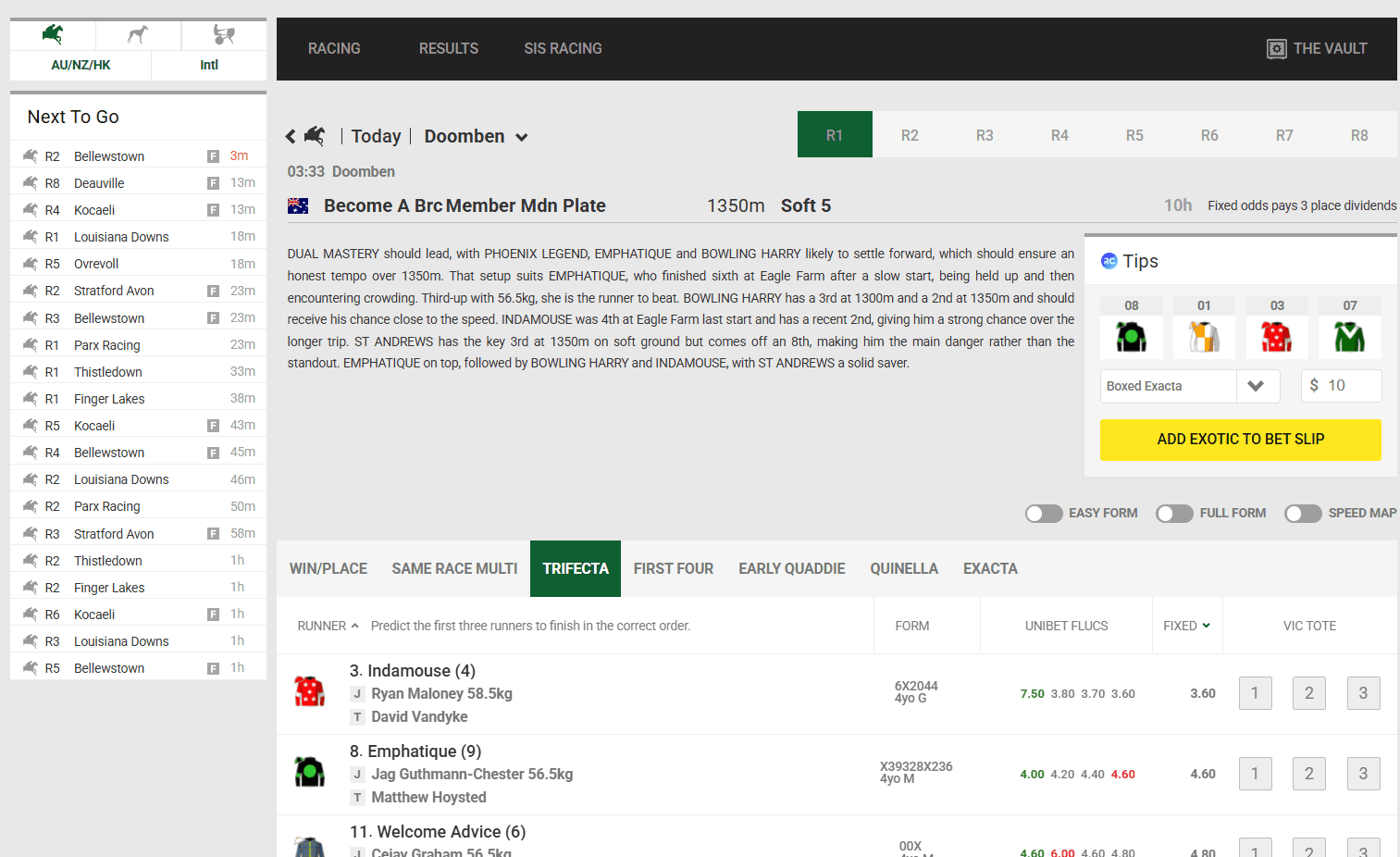The image size is (1400, 857).
Task: Select active race R1 tab
Action: click(x=835, y=135)
